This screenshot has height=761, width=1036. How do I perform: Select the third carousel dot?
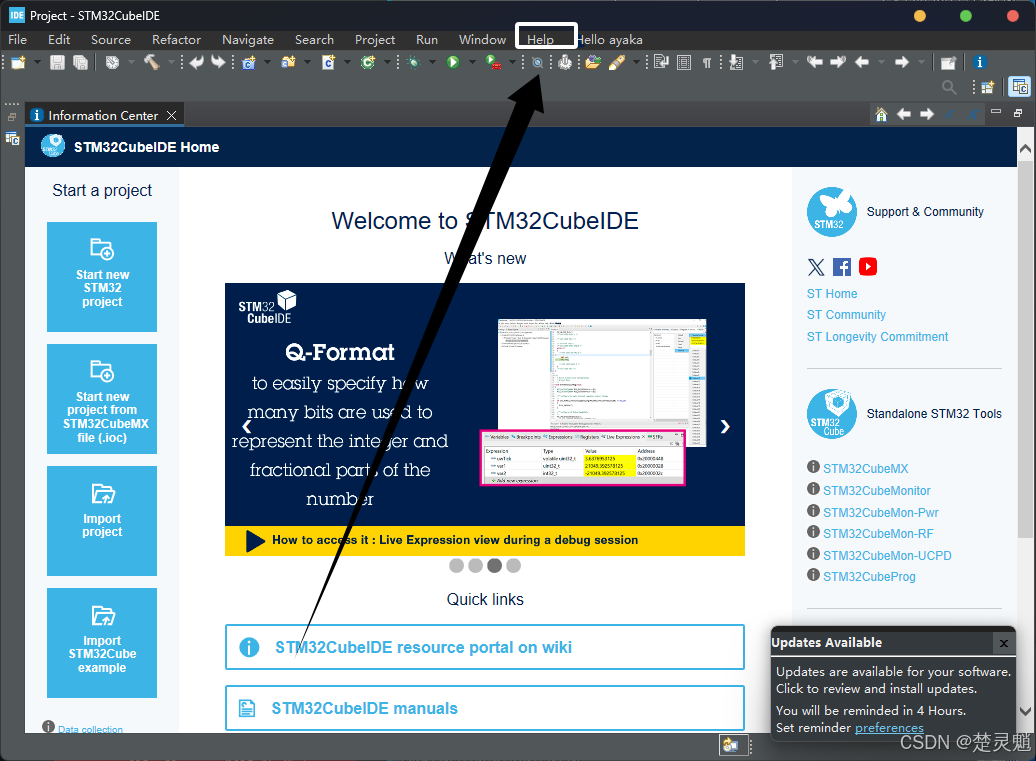coord(494,565)
